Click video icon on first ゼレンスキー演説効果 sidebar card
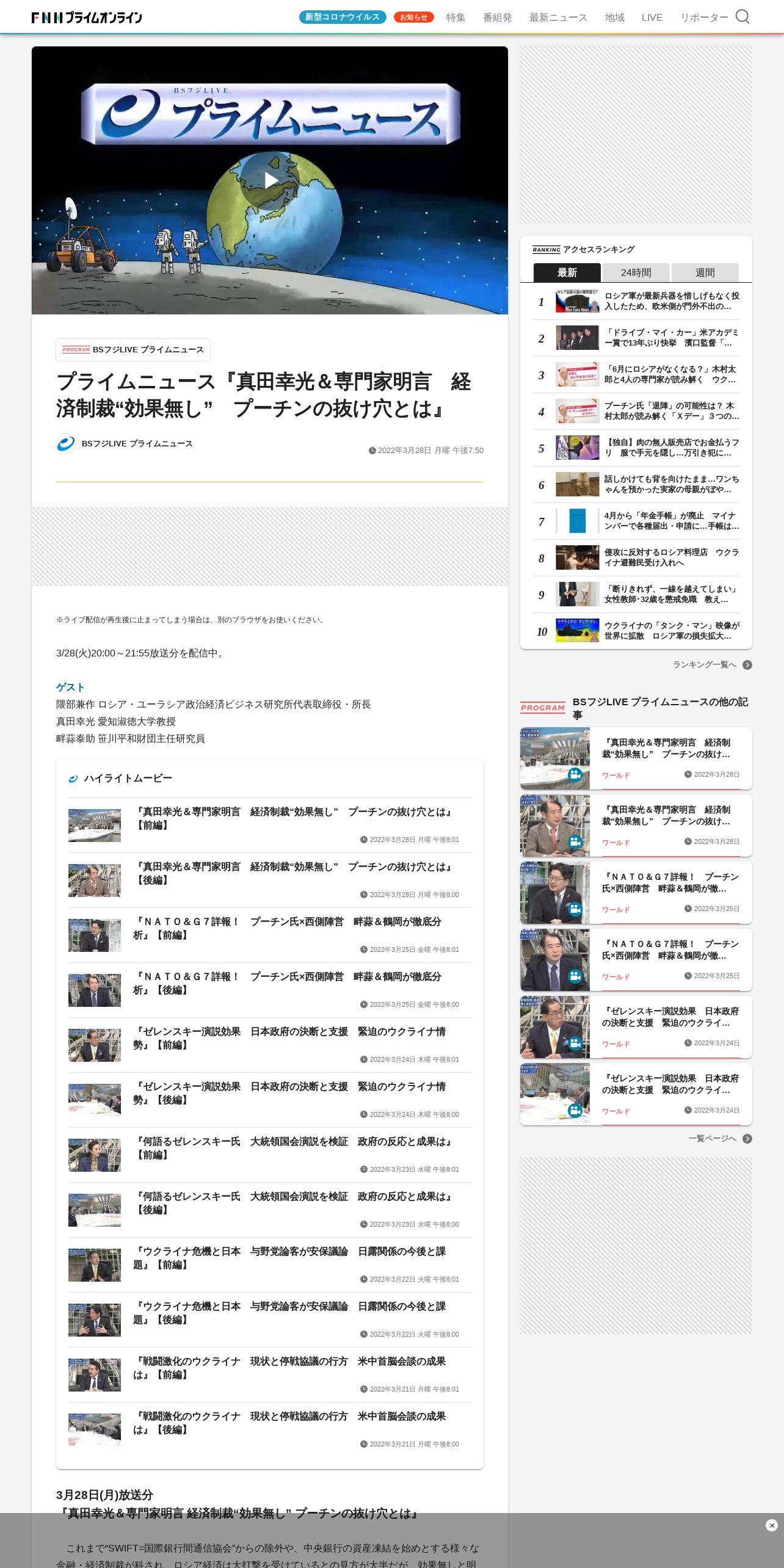Screen dimensions: 784x1568 [575, 1043]
